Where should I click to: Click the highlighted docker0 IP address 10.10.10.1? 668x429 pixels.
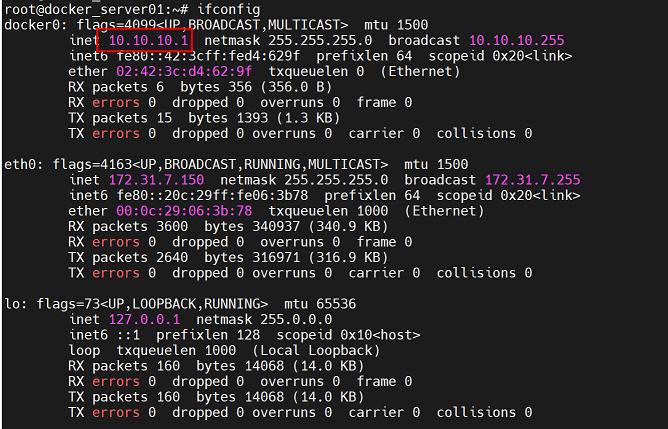click(143, 40)
